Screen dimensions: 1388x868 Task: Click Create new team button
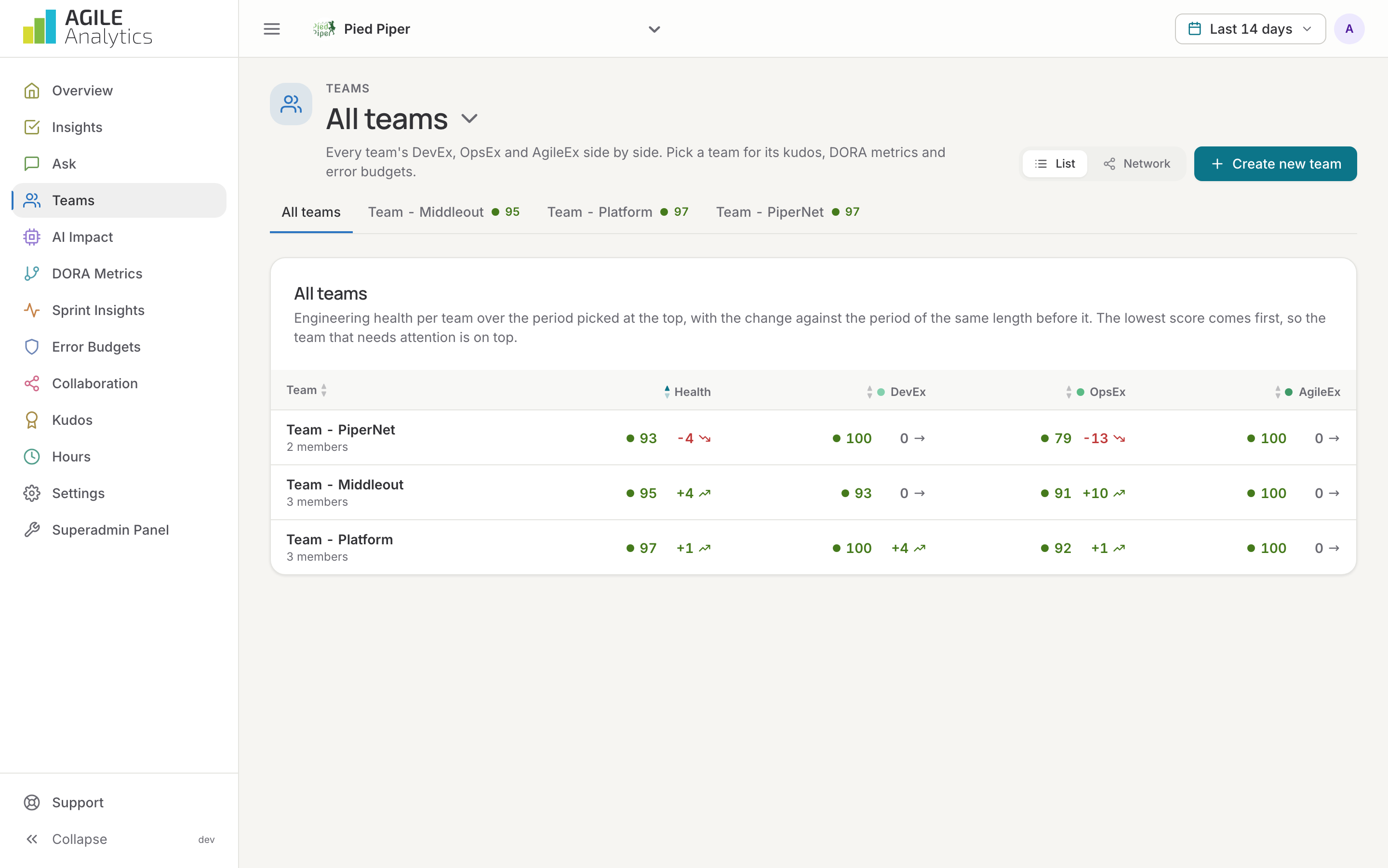[1275, 164]
